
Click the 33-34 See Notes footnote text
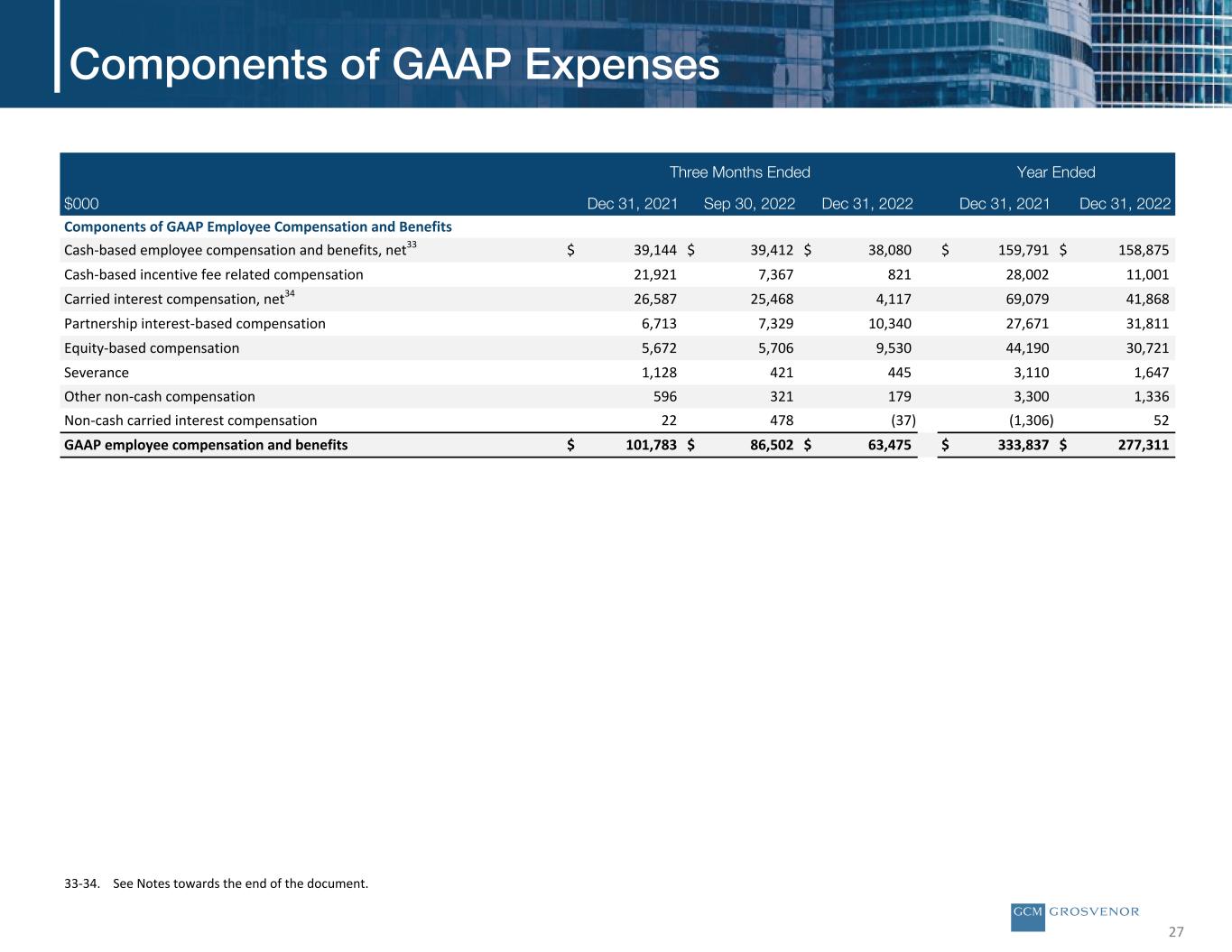coord(217,883)
